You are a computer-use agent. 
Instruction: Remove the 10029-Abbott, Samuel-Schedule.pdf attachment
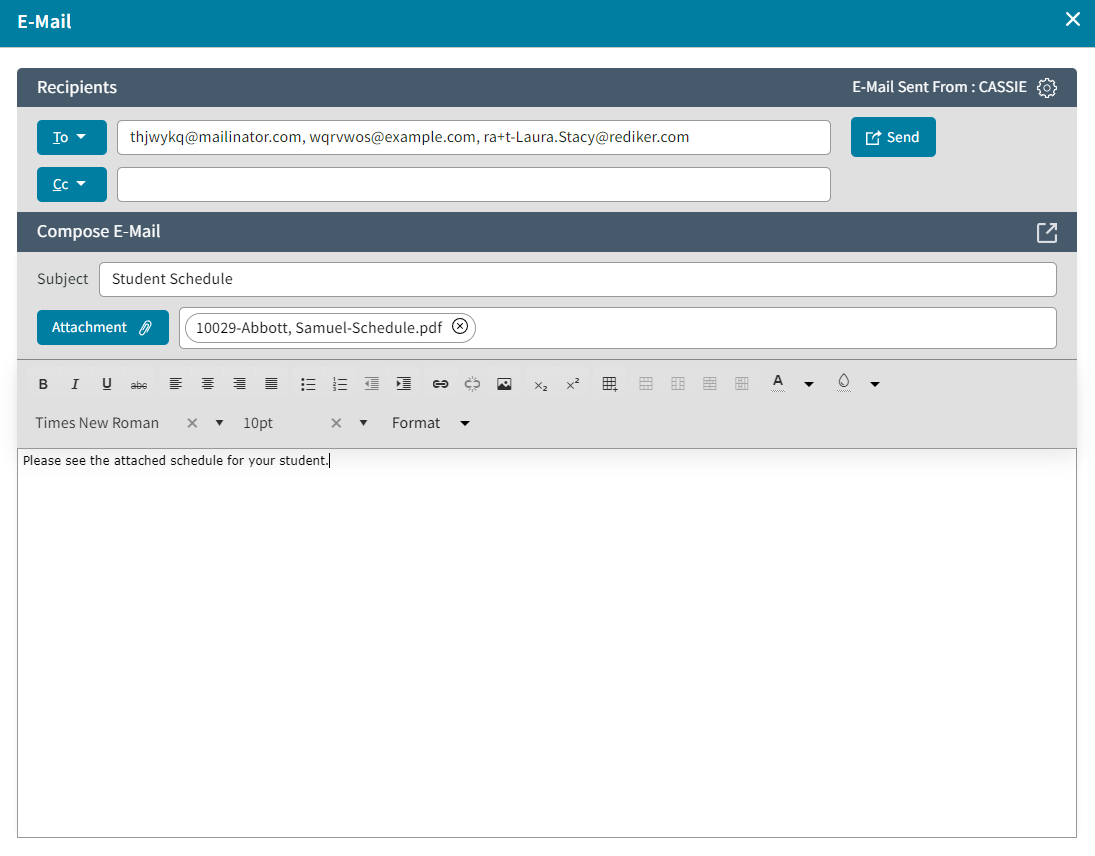tap(460, 326)
